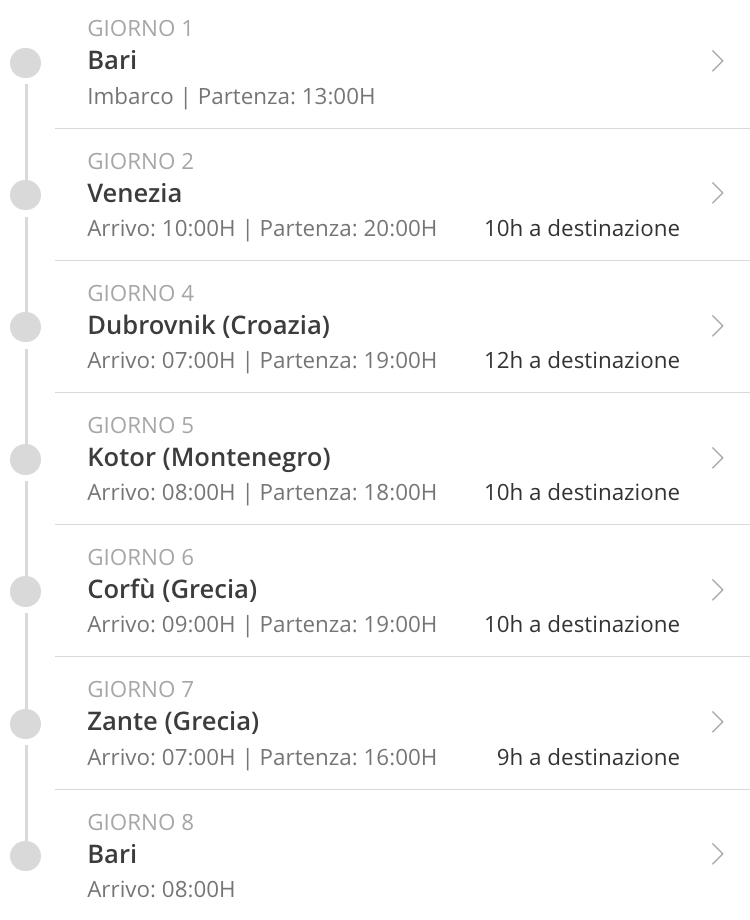The image size is (750, 920).
Task: Select the Corfù timeline dot
Action: pos(26,591)
